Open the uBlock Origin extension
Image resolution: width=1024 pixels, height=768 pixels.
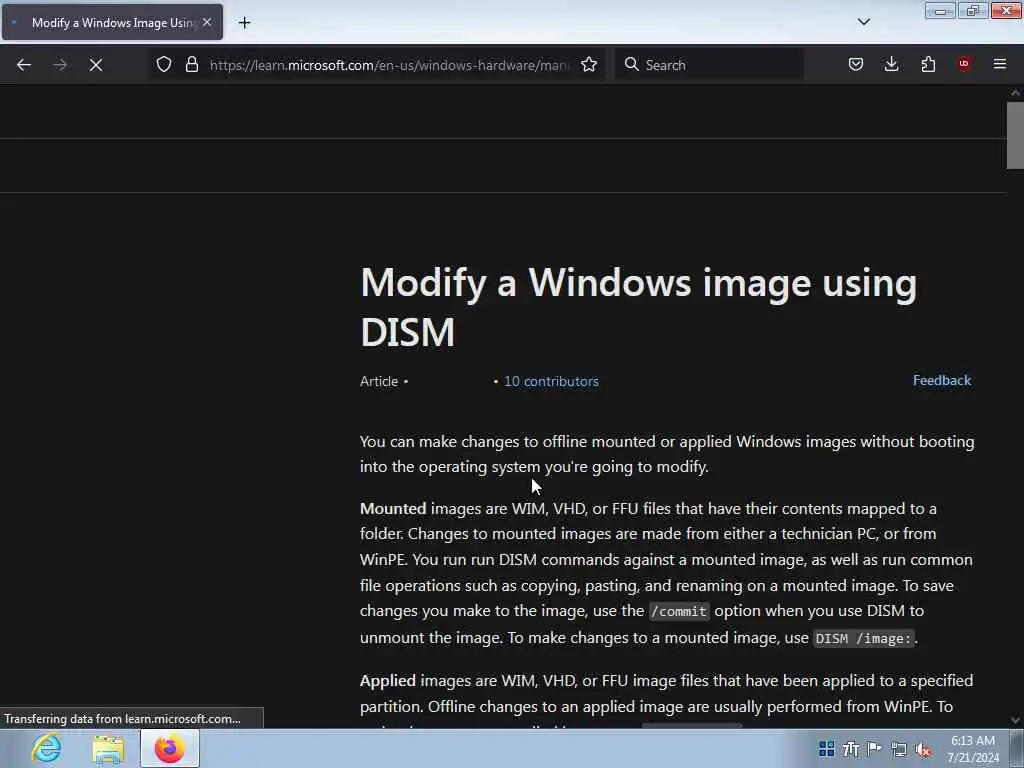pyautogui.click(x=964, y=64)
